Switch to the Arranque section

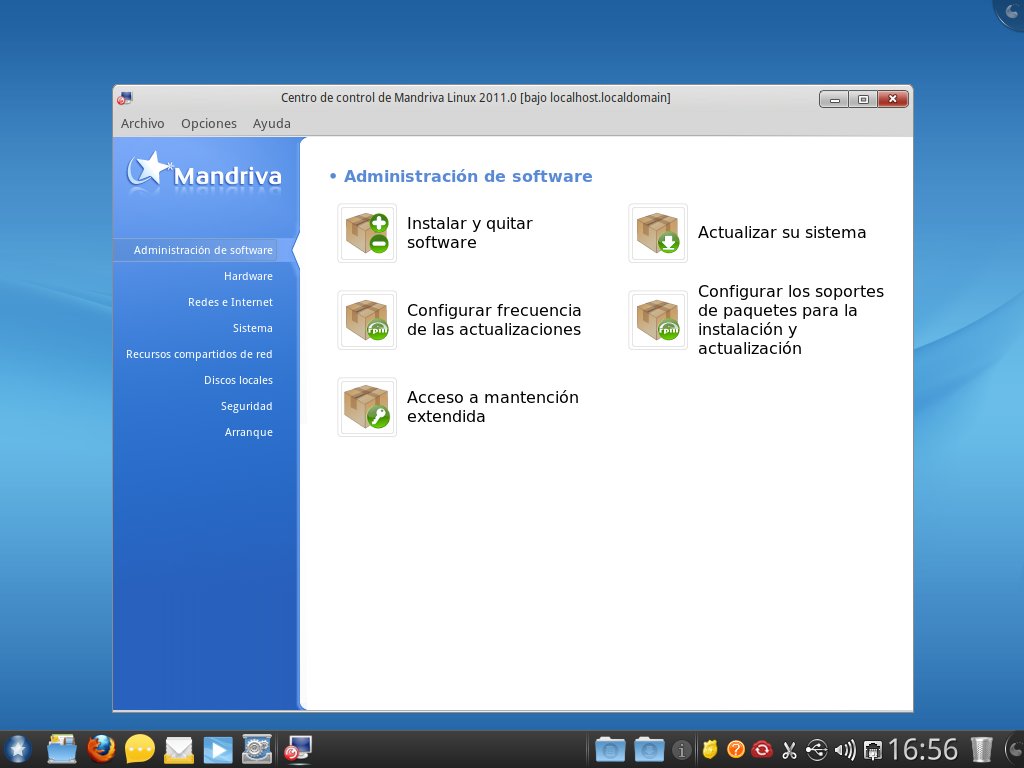click(x=248, y=432)
